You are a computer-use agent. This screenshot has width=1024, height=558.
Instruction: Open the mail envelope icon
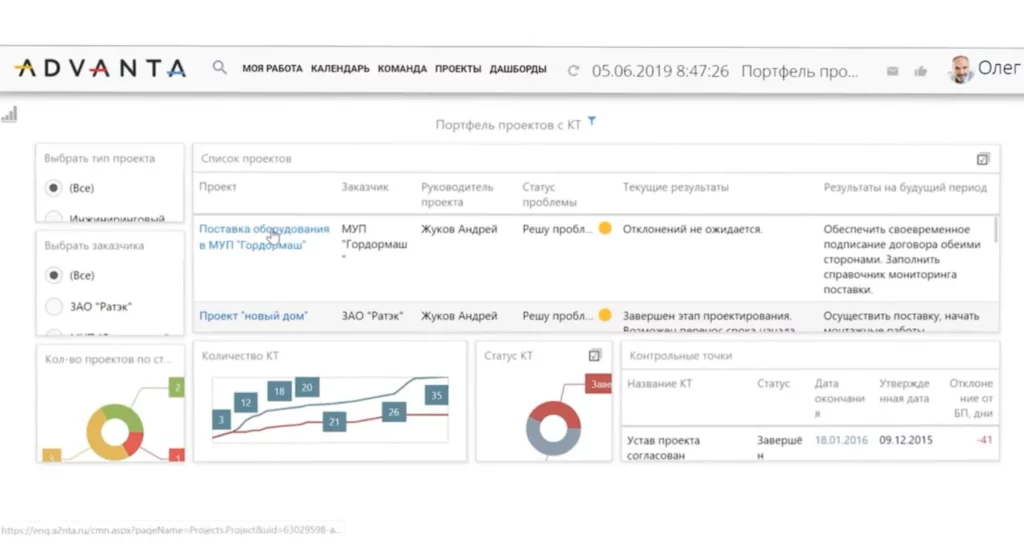(x=892, y=71)
